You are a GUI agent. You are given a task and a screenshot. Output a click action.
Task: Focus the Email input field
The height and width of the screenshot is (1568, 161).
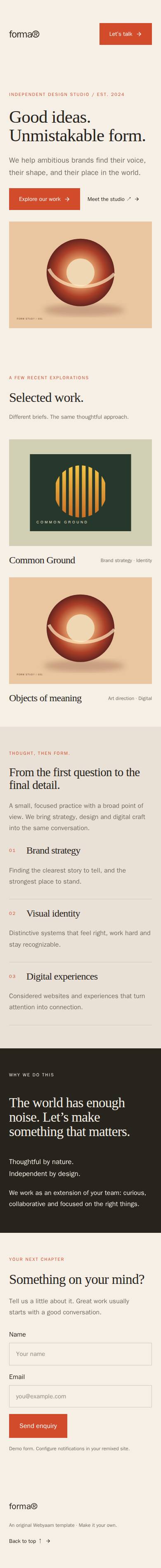pyautogui.click(x=80, y=1396)
